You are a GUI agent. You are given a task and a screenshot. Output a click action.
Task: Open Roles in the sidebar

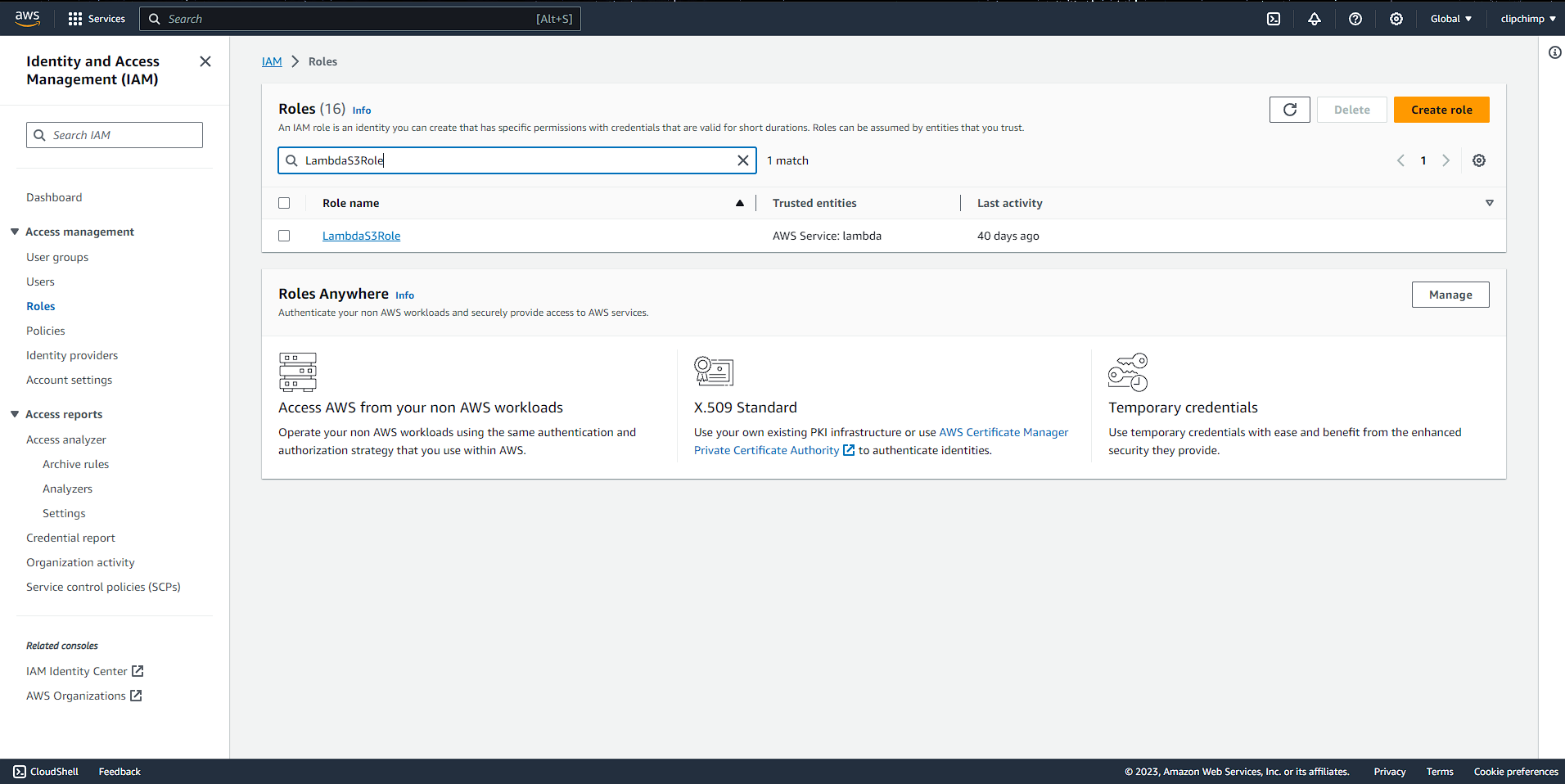coord(41,306)
